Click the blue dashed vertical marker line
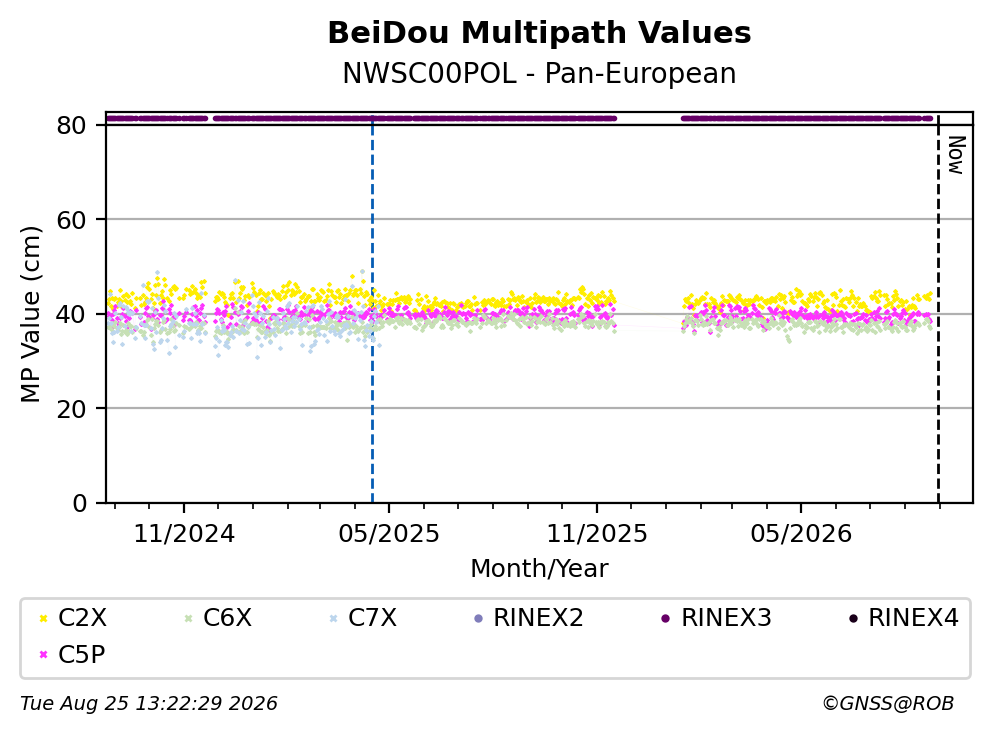This screenshot has height=734, width=993. [372, 310]
